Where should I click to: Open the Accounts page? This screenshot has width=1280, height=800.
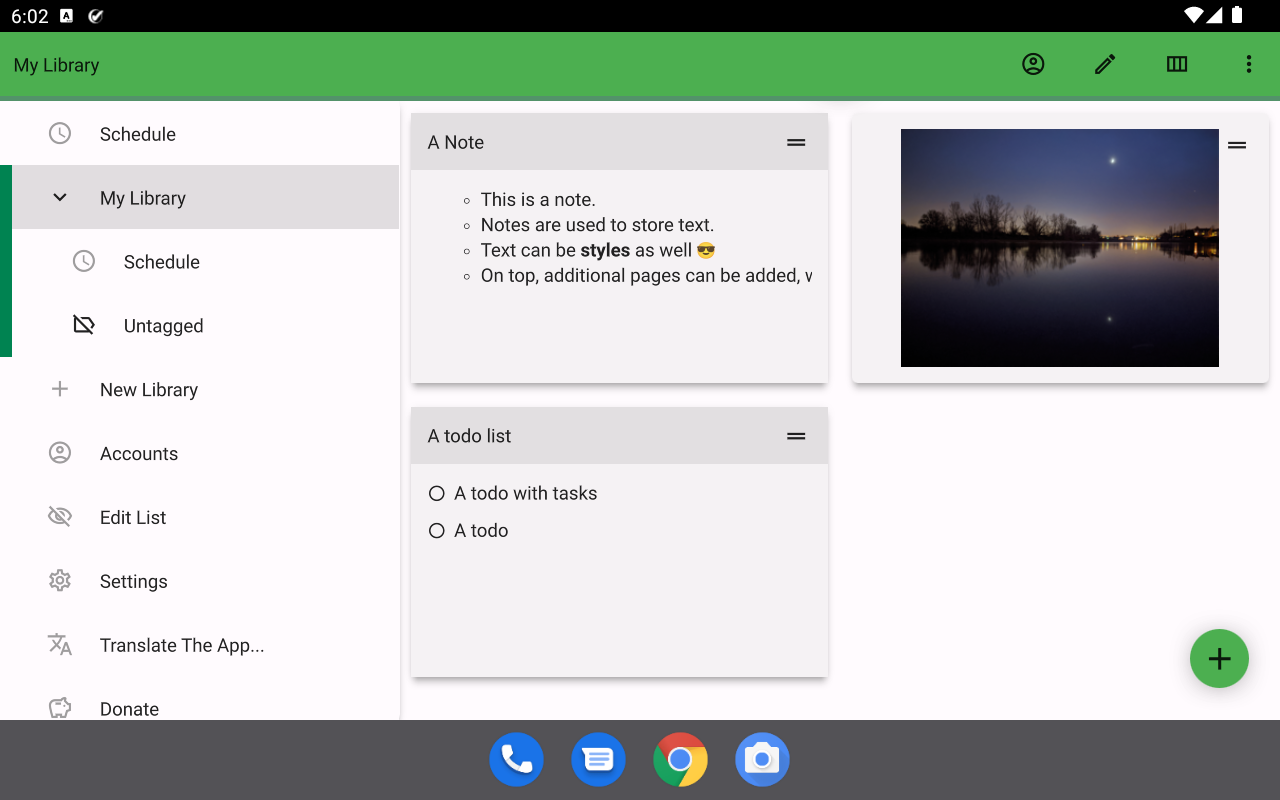point(200,453)
